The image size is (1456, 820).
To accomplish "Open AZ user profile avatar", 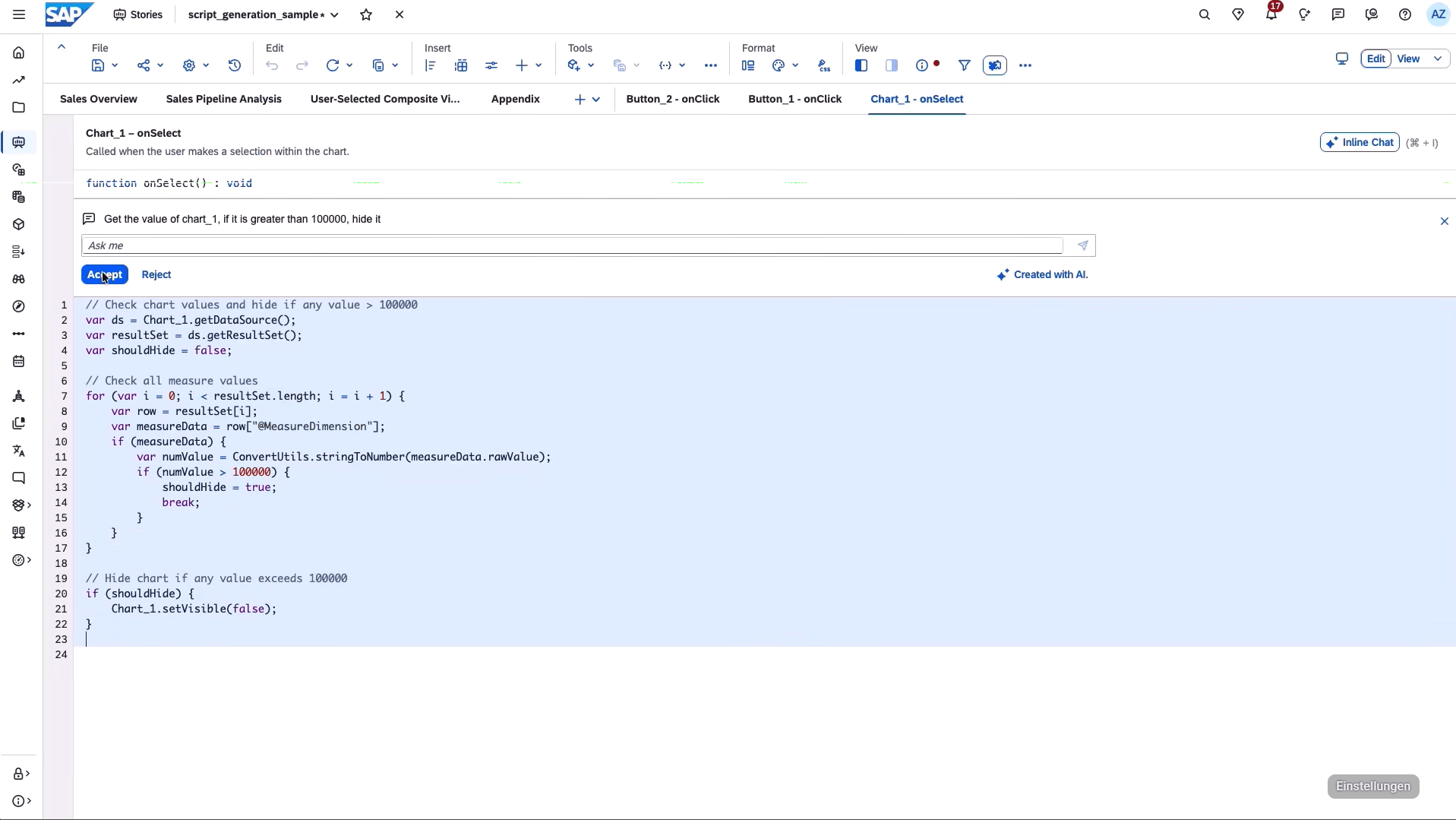I will pyautogui.click(x=1439, y=14).
